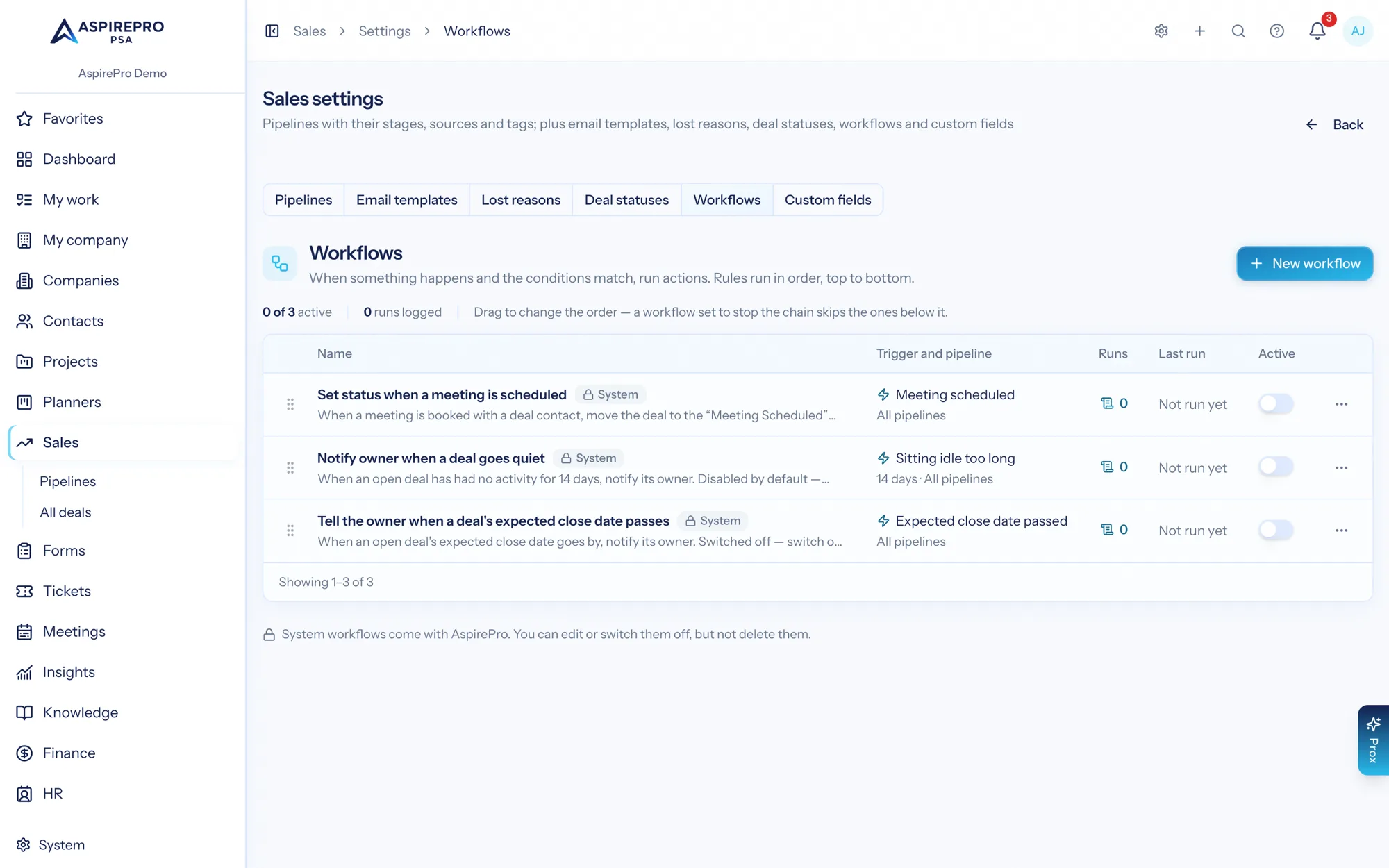Viewport: 1389px width, 868px height.
Task: Enable the Set status when meeting scheduled workflow
Action: [x=1276, y=403]
